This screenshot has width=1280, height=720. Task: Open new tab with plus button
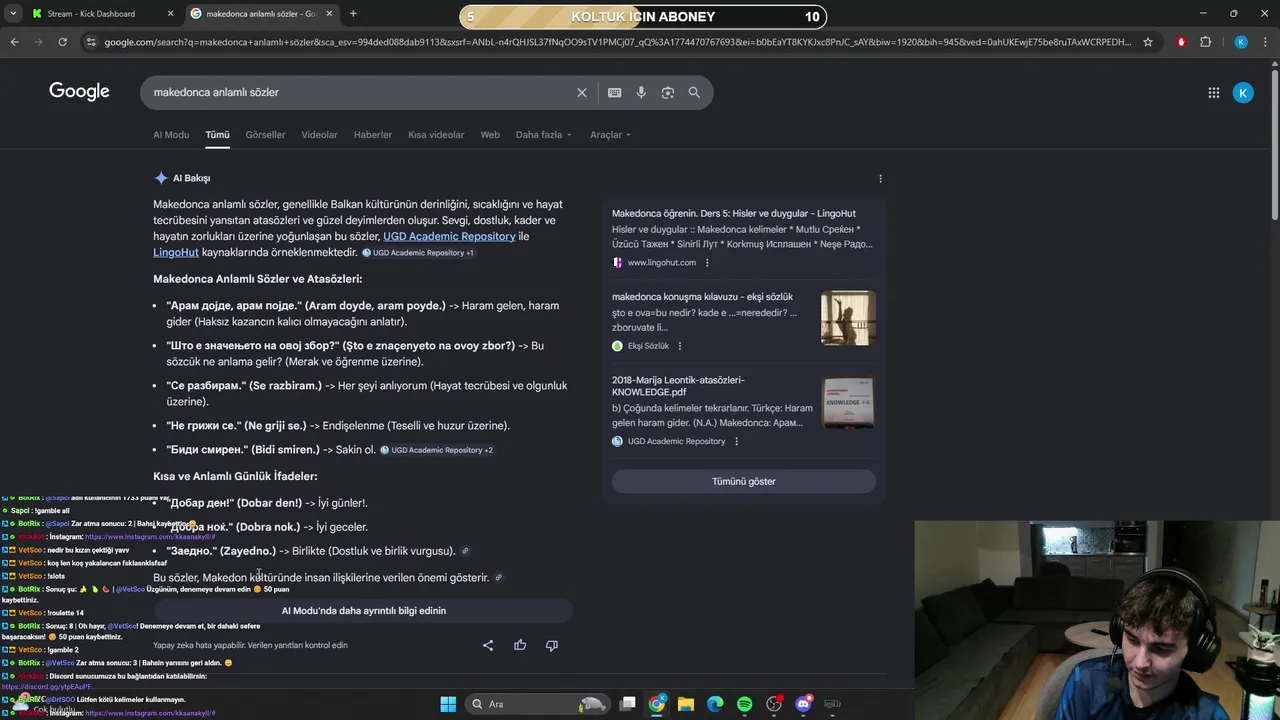pyautogui.click(x=353, y=14)
